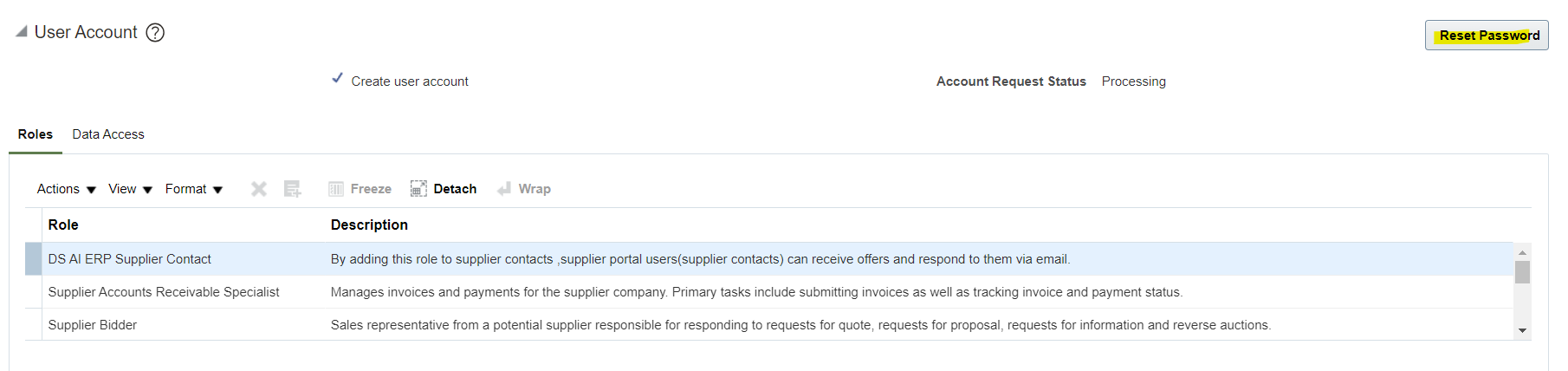Click the Reset Password button

pyautogui.click(x=1487, y=36)
